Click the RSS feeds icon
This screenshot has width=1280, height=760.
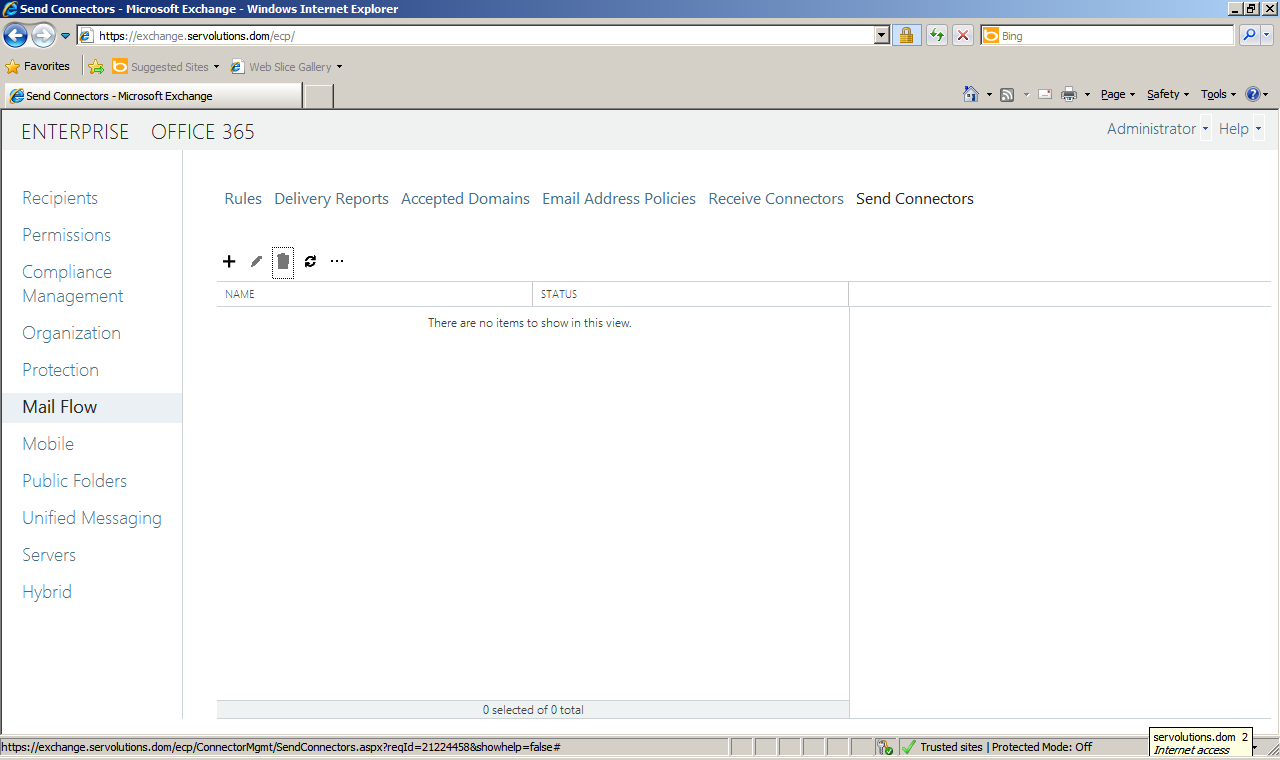click(x=1008, y=95)
